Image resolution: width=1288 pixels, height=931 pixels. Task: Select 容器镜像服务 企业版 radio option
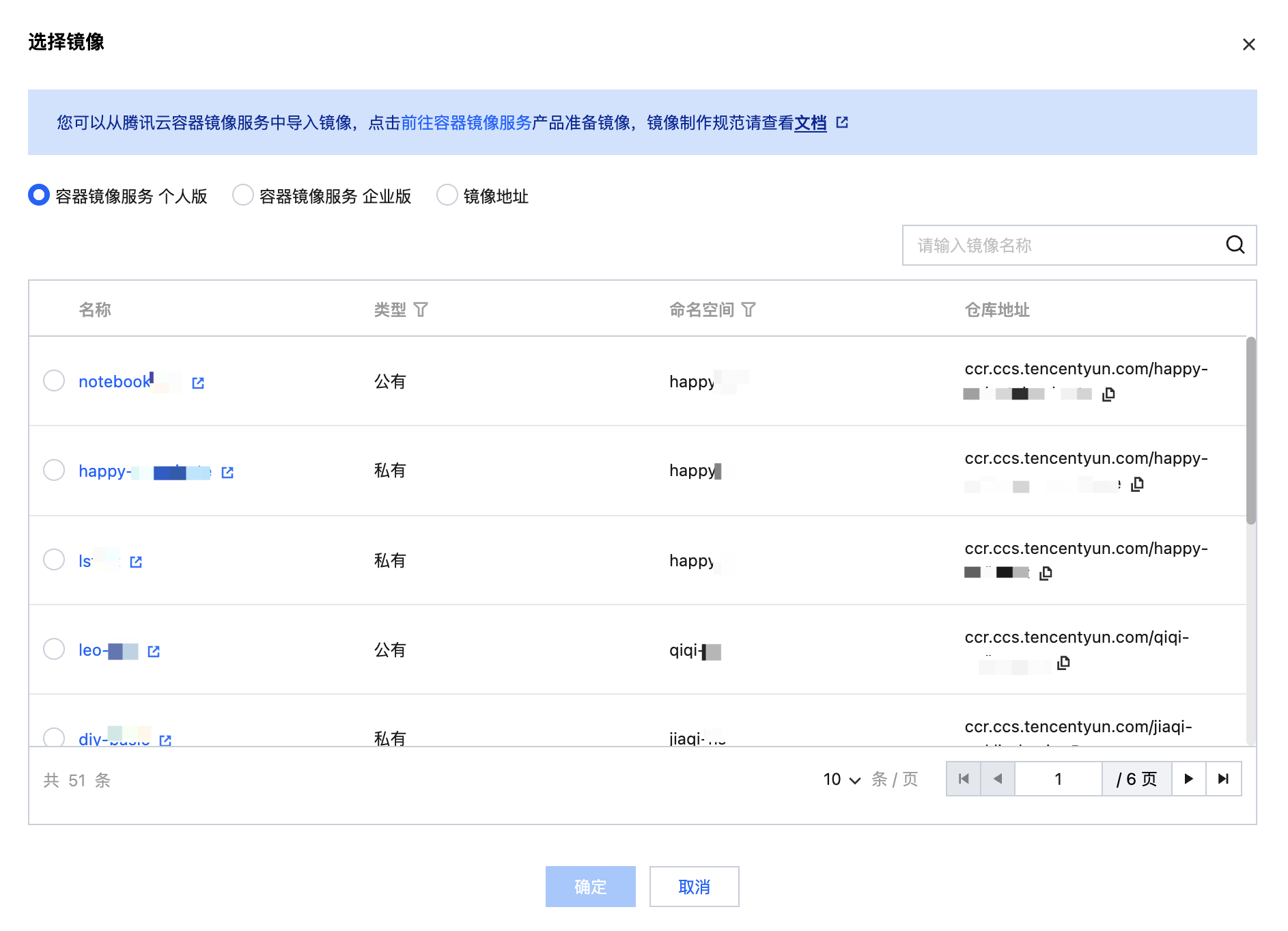coord(243,195)
